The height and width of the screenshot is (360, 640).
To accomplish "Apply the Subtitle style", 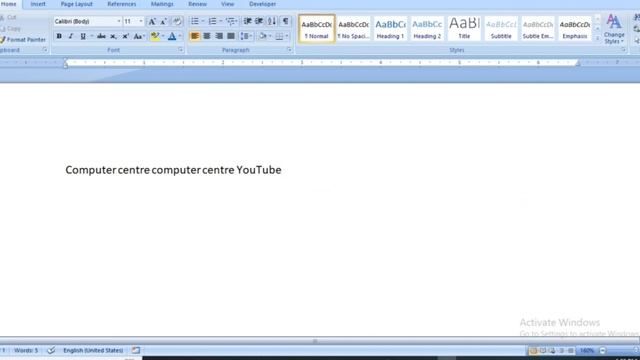I will click(501, 29).
